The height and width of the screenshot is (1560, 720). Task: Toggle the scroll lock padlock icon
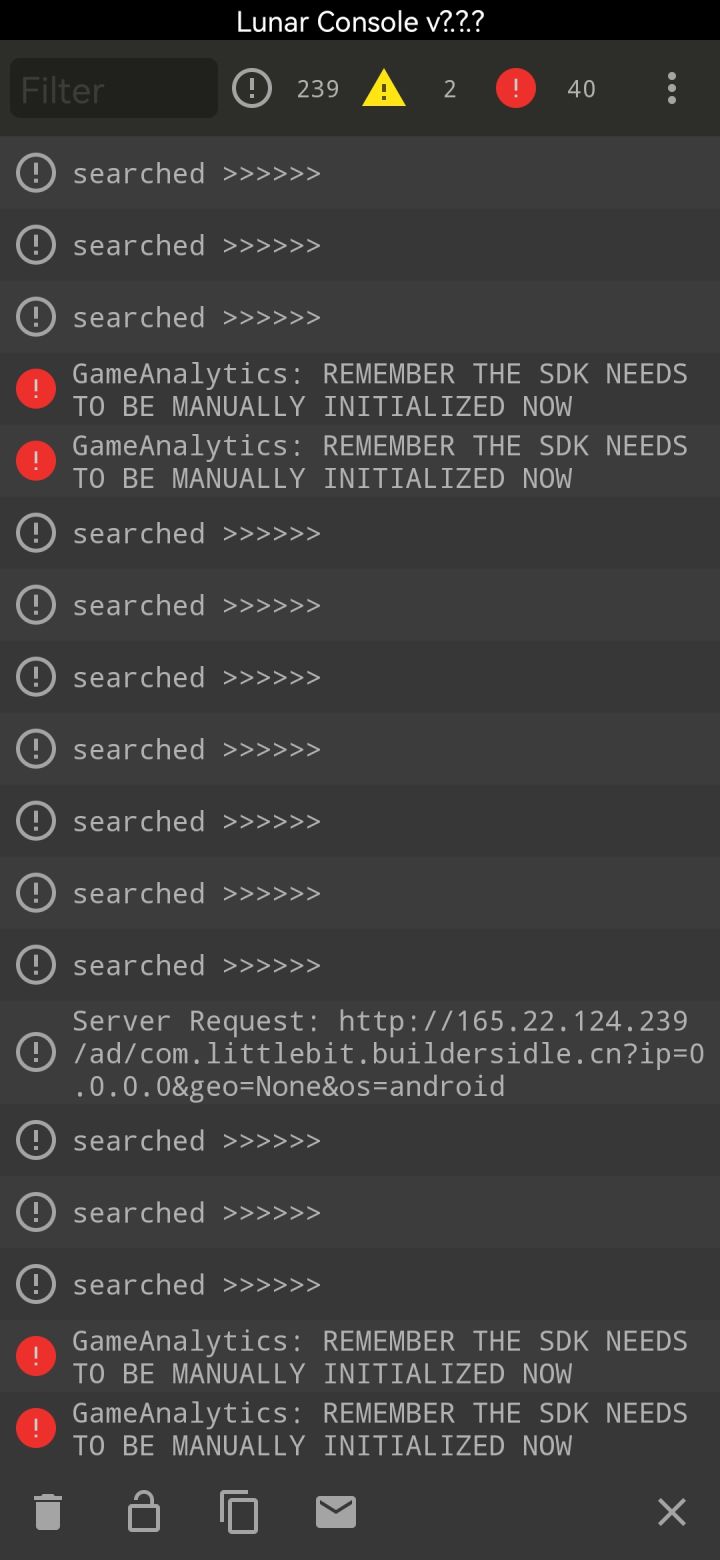144,1512
